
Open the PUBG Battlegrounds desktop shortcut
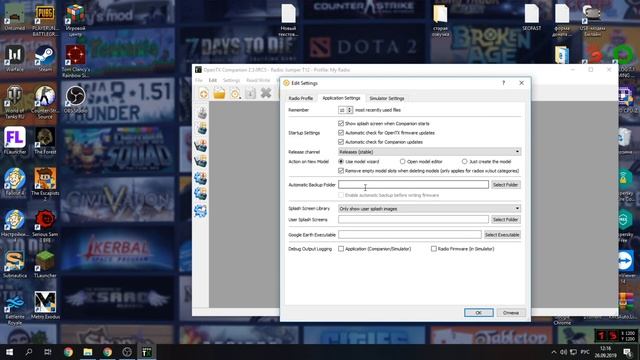coord(45,20)
